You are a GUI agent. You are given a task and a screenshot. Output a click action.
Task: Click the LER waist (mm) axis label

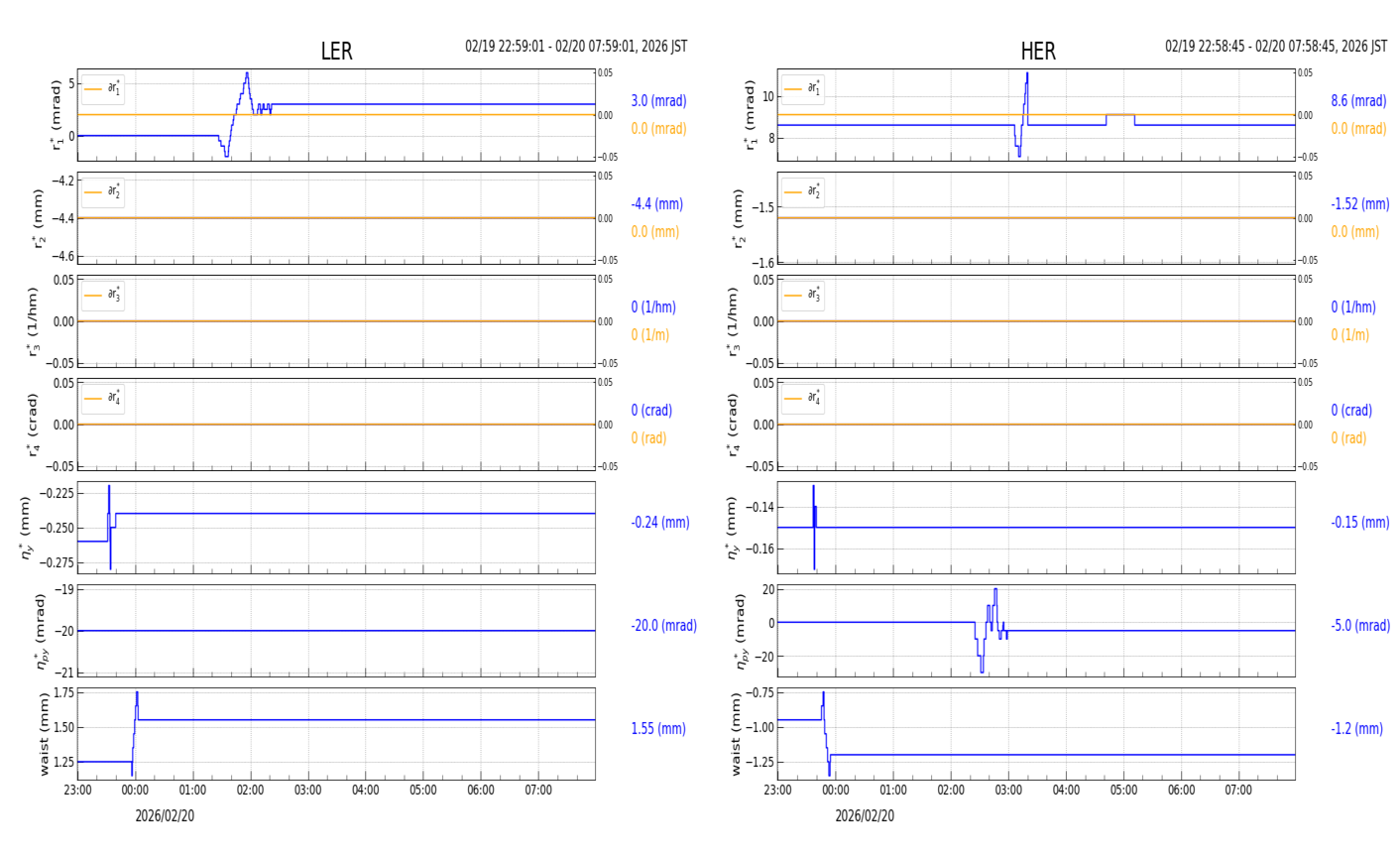tap(43, 734)
